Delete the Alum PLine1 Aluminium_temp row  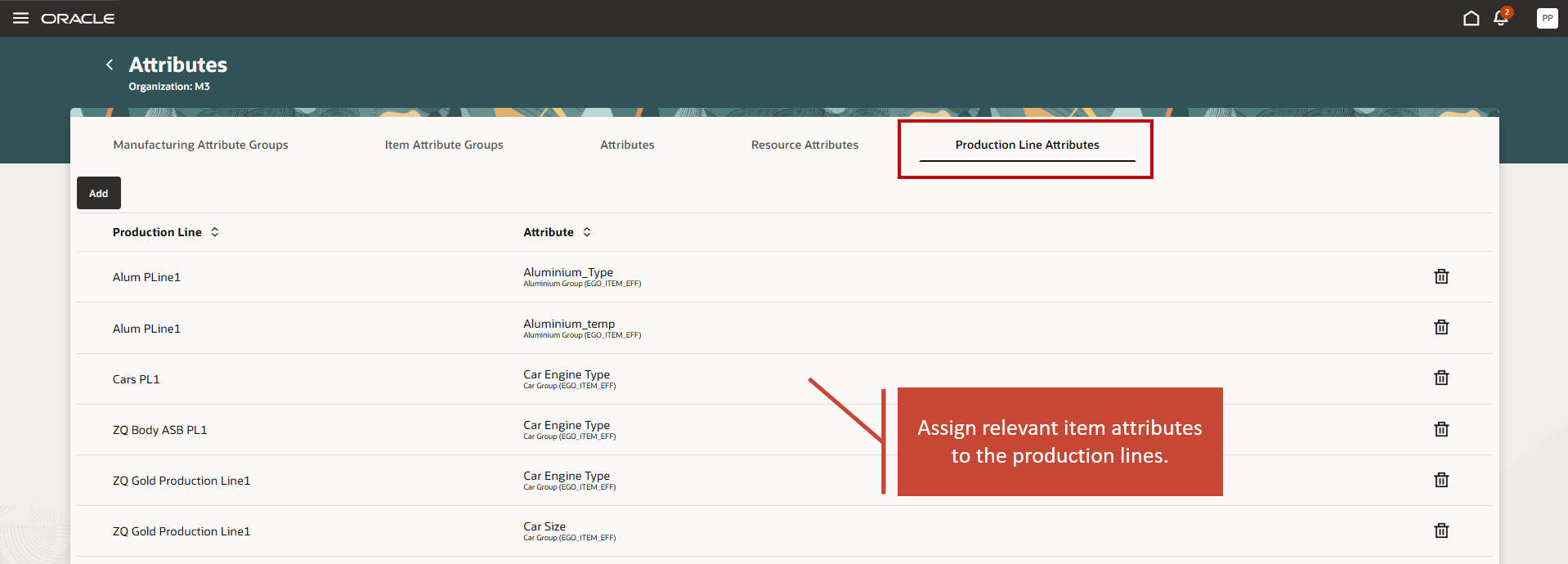point(1441,327)
